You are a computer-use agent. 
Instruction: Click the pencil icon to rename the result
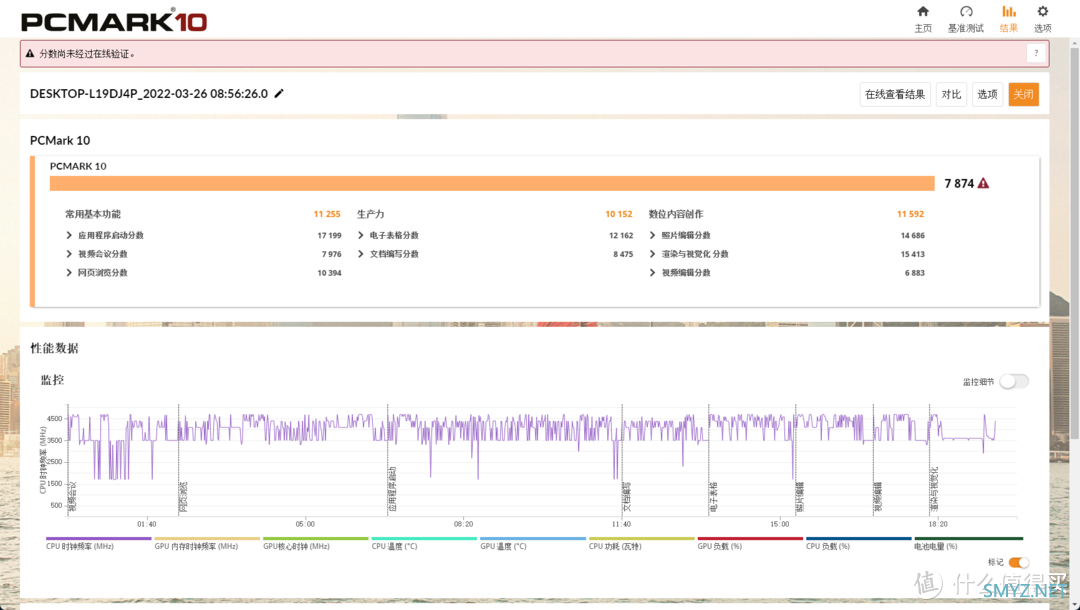pyautogui.click(x=279, y=94)
